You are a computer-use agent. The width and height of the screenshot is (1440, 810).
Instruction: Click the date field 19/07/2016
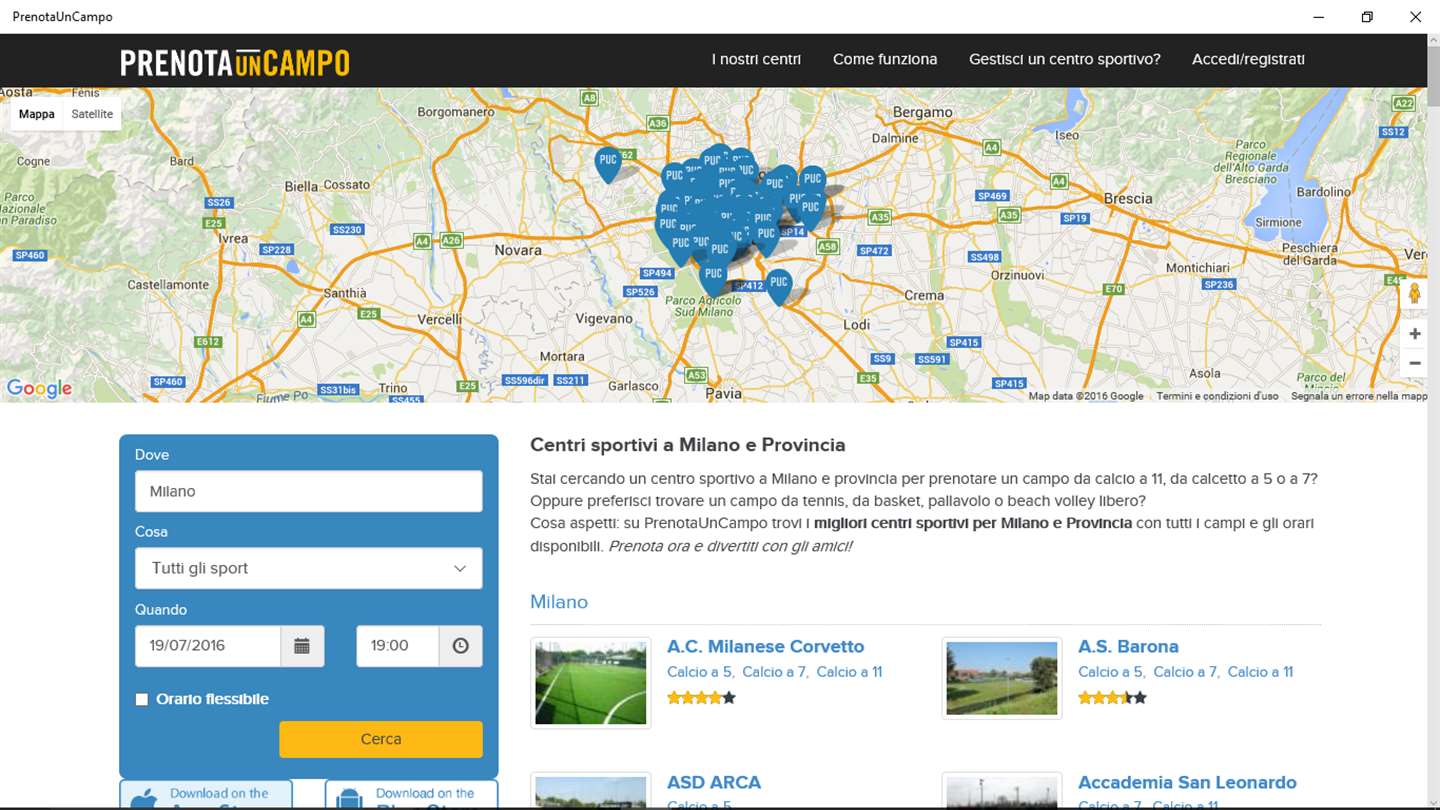tap(208, 646)
